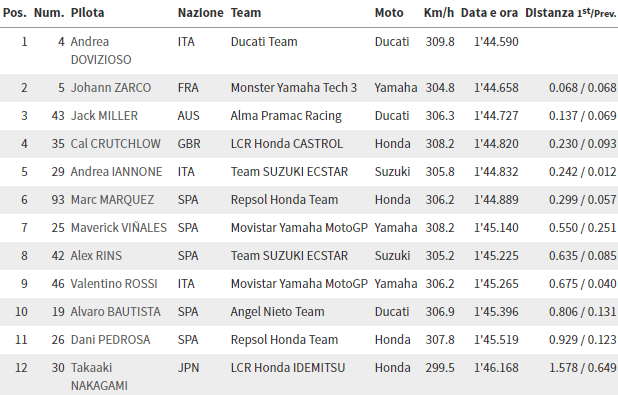Click the Pilota column header
This screenshot has height=395, width=618.
coord(87,13)
